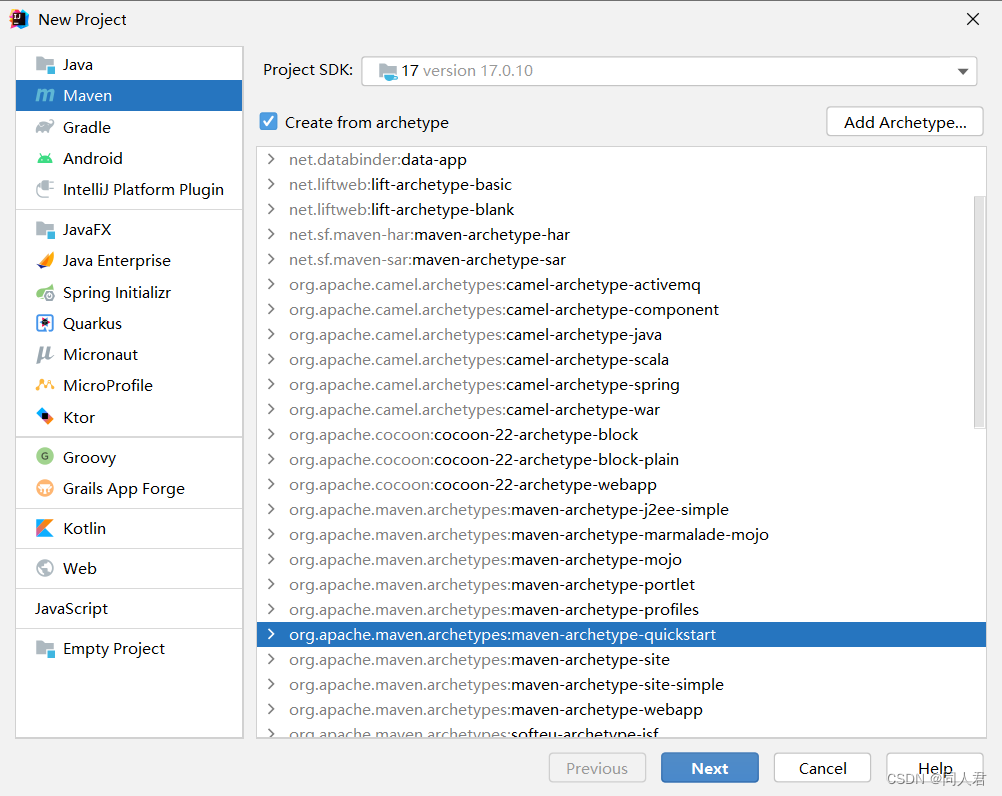Select camel-archetype-component row
Viewport: 1002px width, 796px height.
[x=621, y=309]
